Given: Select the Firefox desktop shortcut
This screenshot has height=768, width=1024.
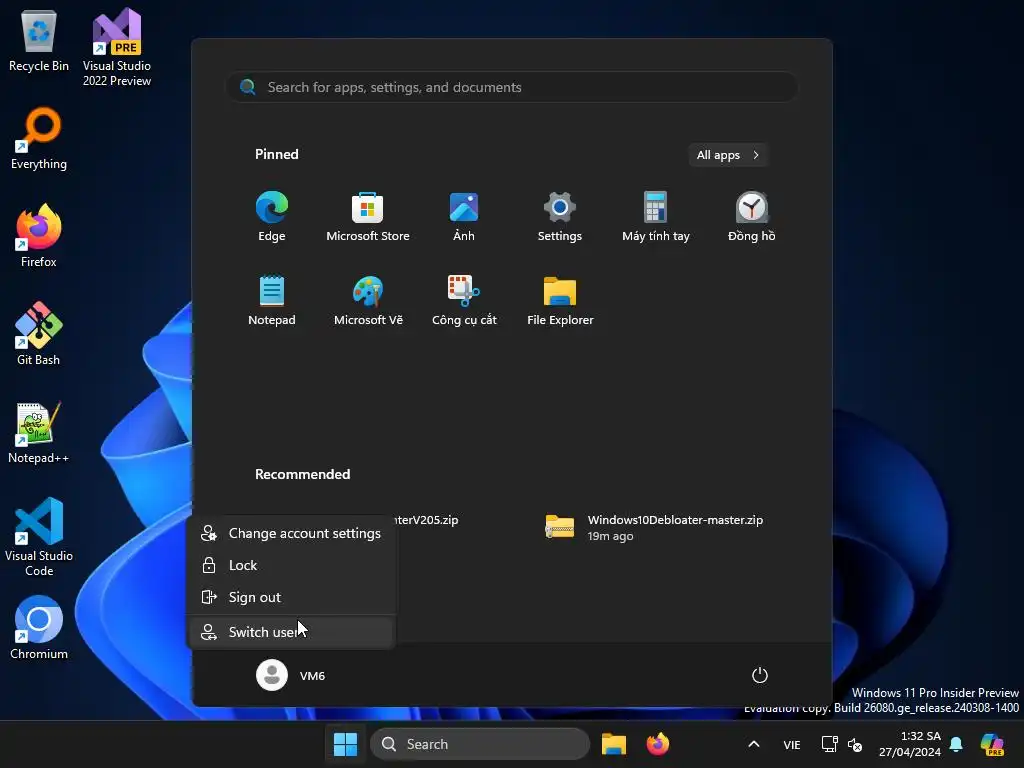Looking at the screenshot, I should (x=39, y=236).
